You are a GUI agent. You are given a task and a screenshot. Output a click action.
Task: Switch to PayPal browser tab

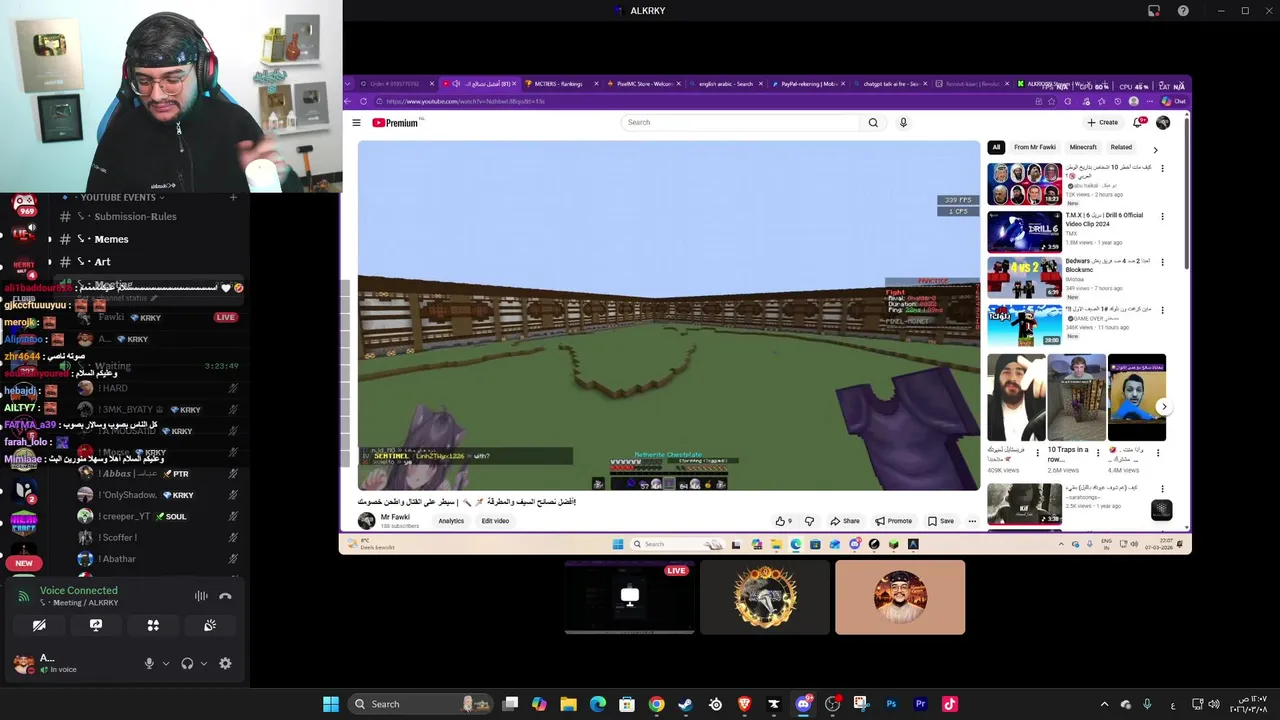click(x=809, y=84)
